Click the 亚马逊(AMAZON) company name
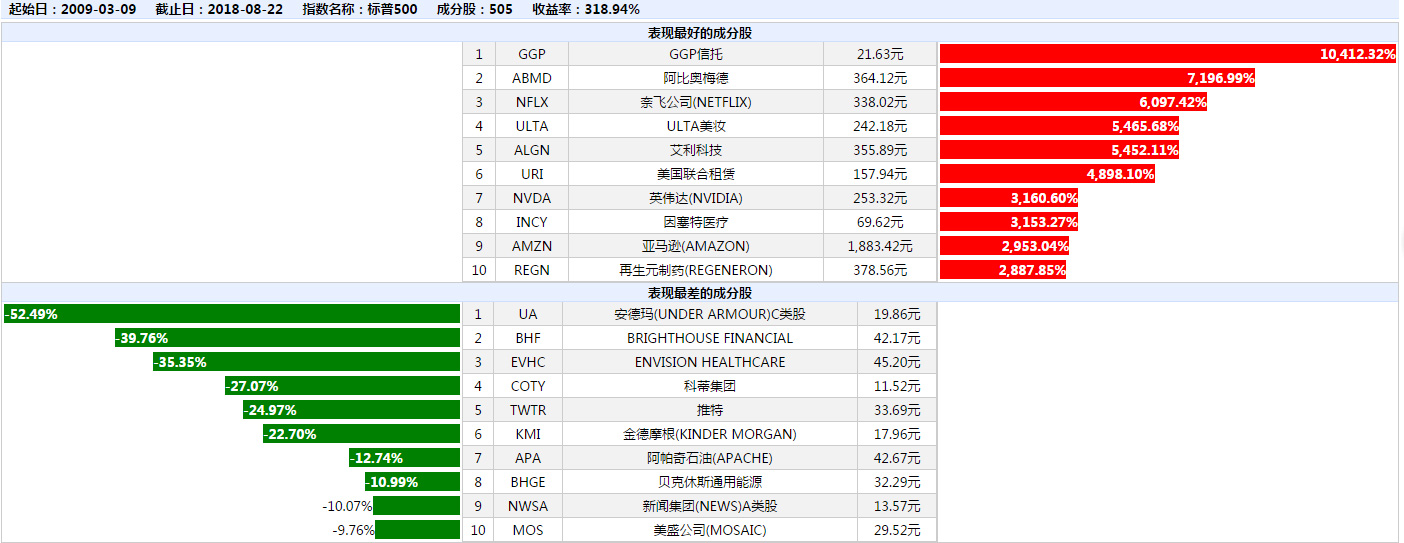Image resolution: width=1404 pixels, height=543 pixels. (x=695, y=246)
